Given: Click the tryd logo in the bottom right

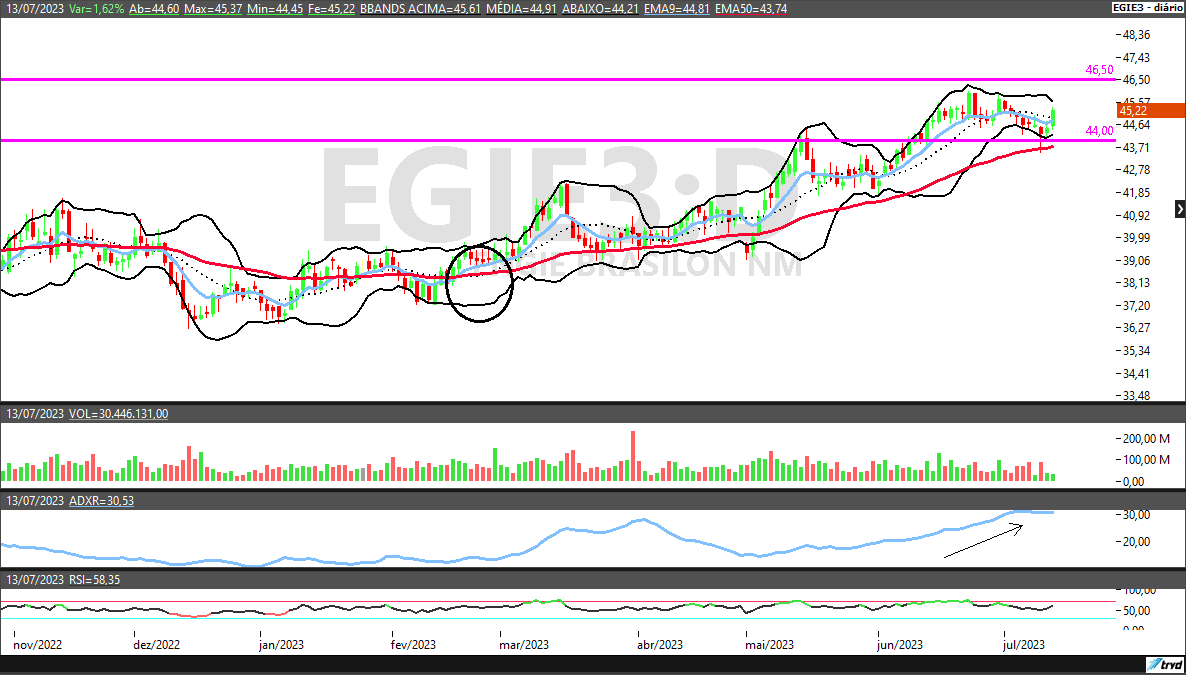Looking at the screenshot, I should [1165, 663].
